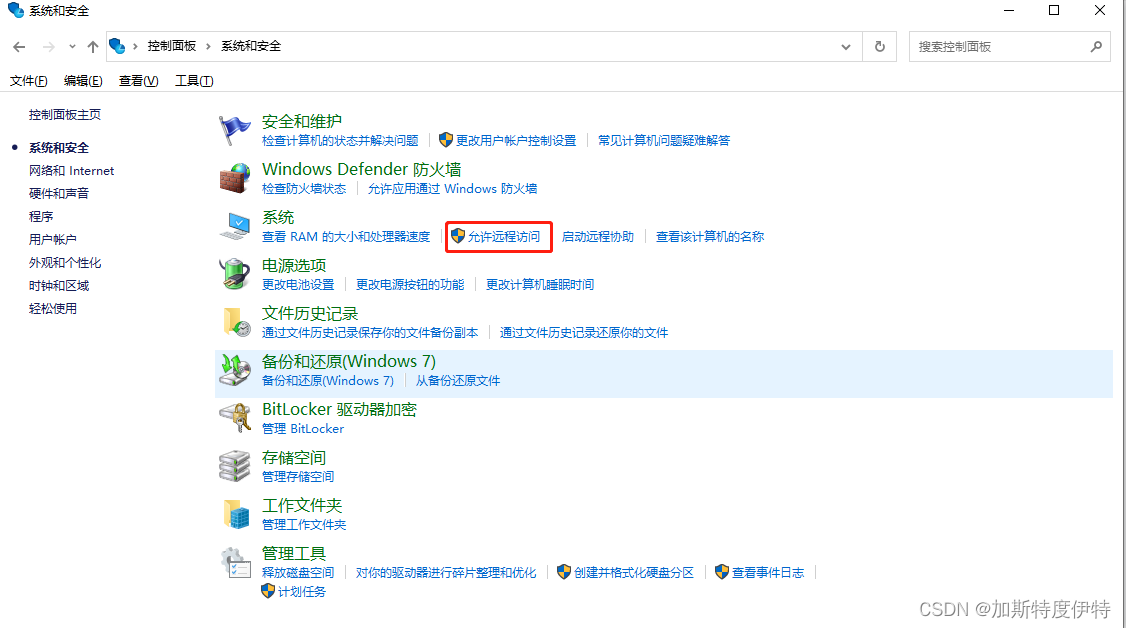Image resolution: width=1126 pixels, height=628 pixels.
Task: Click 释放磁盘空间
Action: pyautogui.click(x=298, y=573)
